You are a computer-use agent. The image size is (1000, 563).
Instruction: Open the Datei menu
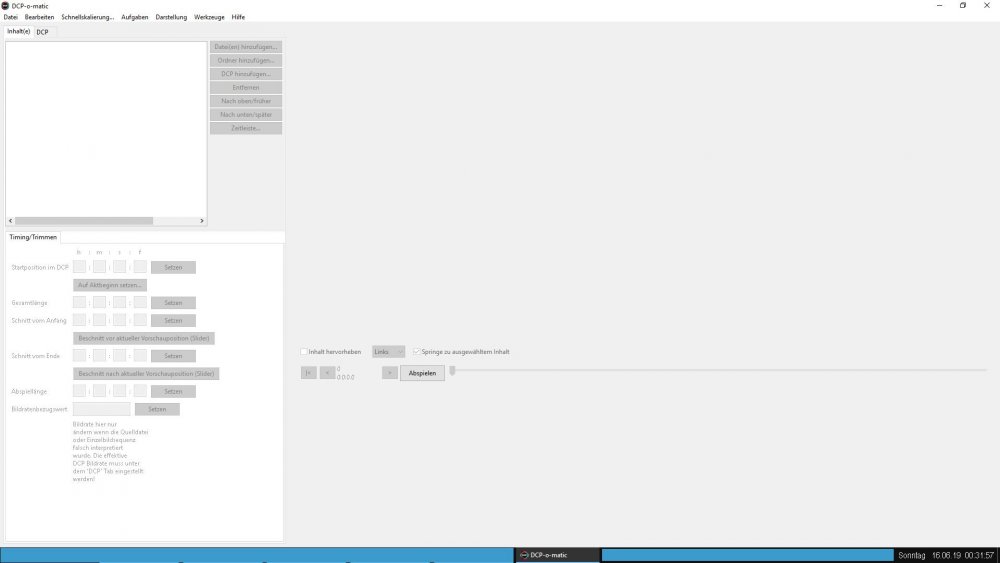tap(11, 17)
